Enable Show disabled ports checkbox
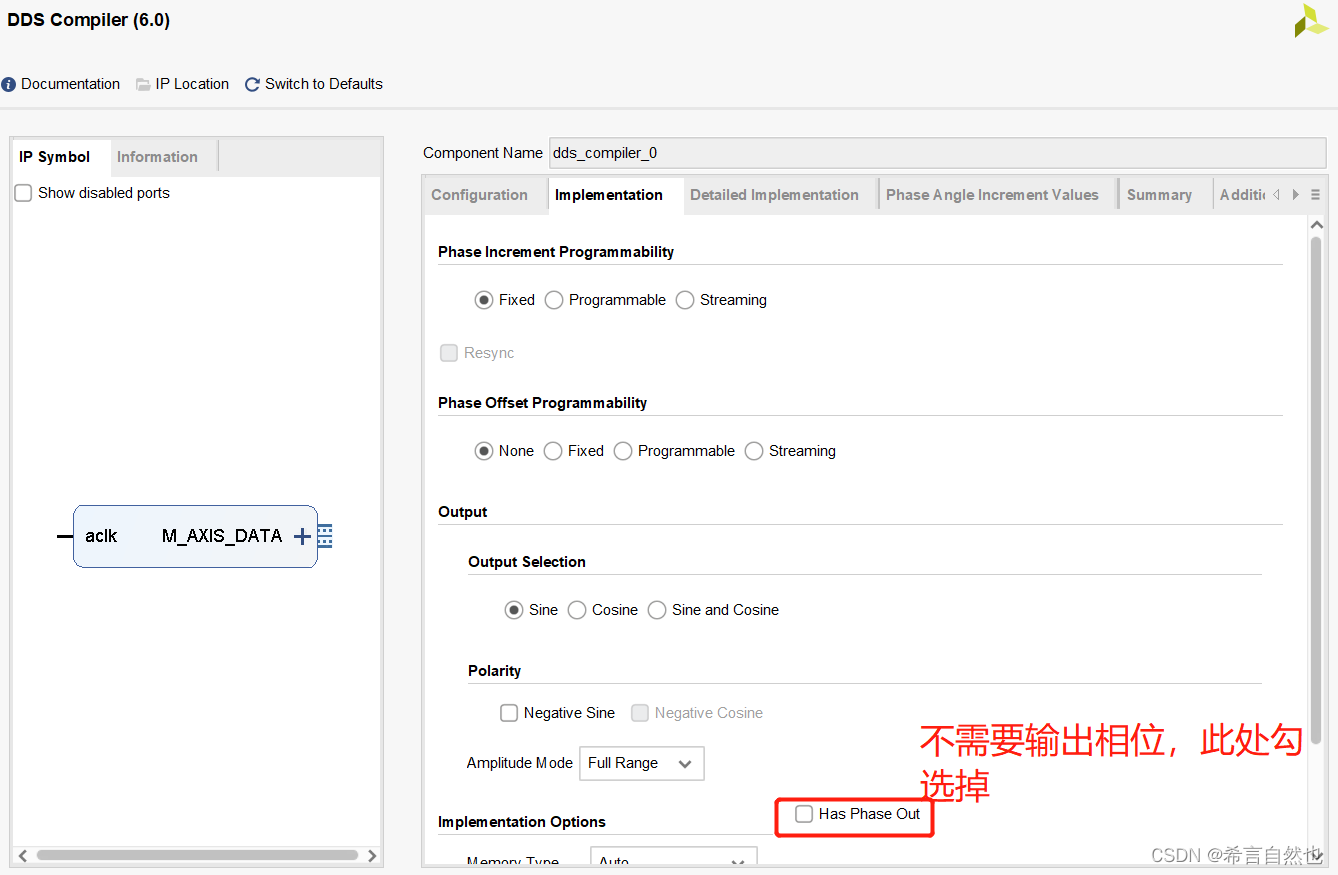The height and width of the screenshot is (875, 1338). point(23,193)
